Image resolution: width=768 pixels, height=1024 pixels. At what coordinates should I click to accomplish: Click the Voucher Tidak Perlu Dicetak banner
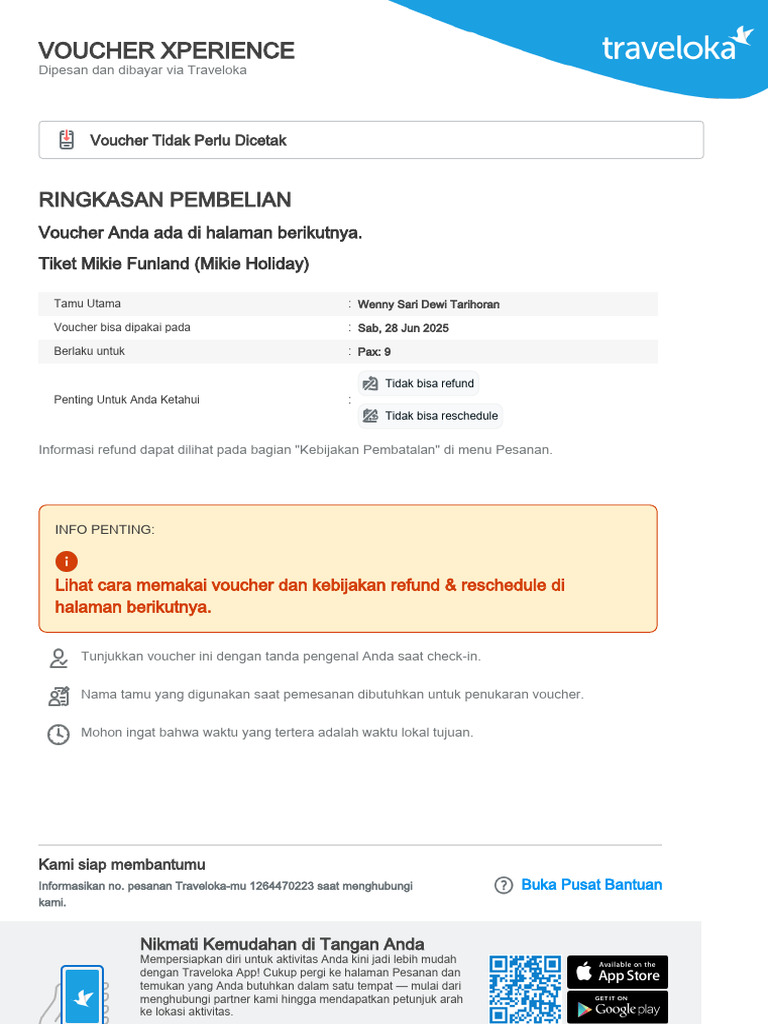(x=370, y=140)
